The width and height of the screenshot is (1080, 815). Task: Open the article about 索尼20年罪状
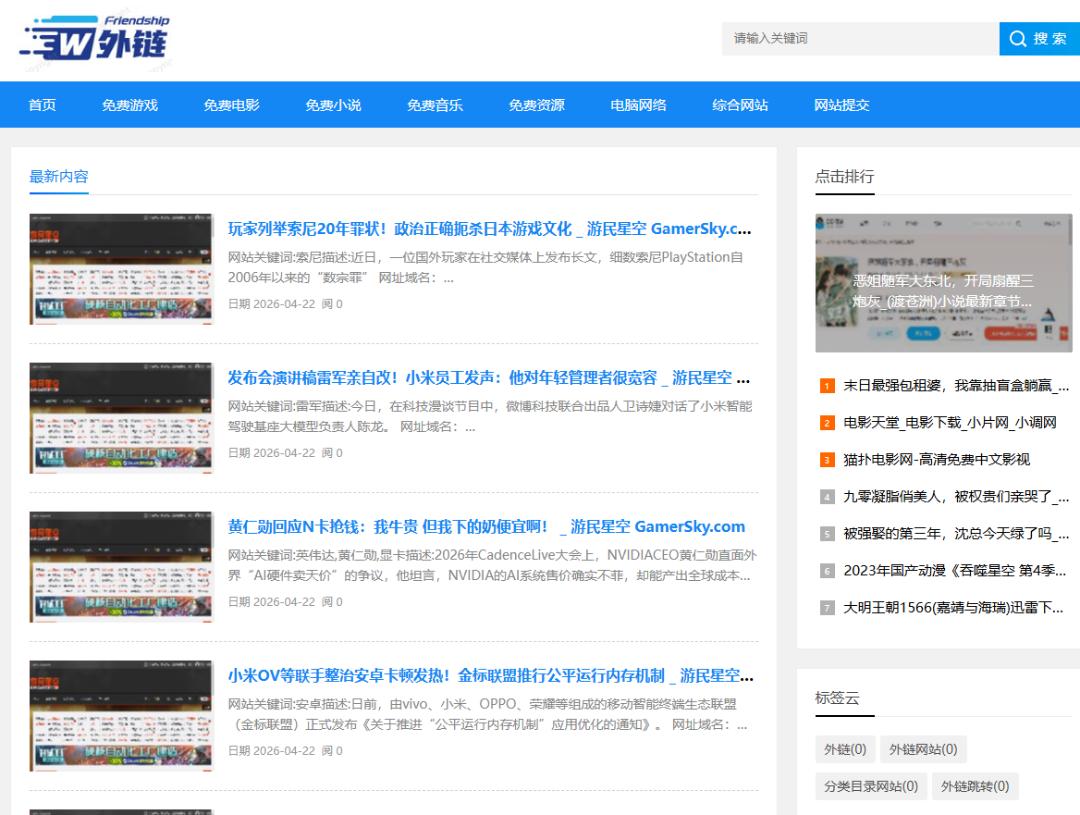(489, 229)
